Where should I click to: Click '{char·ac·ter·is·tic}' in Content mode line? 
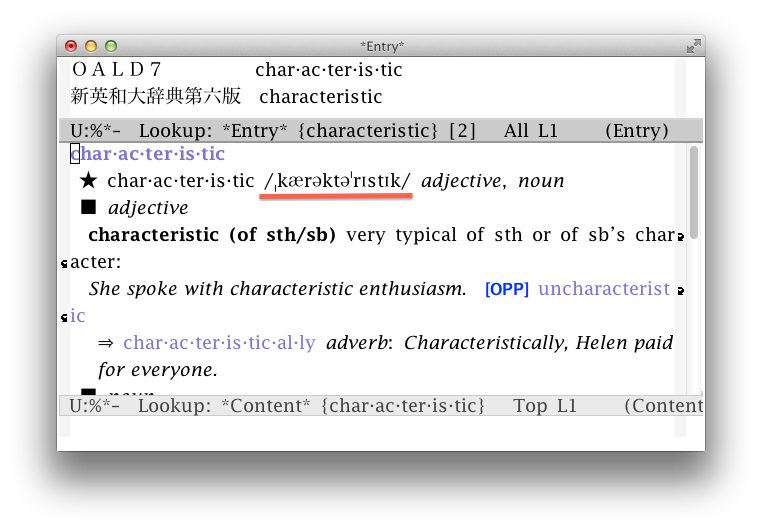point(403,406)
